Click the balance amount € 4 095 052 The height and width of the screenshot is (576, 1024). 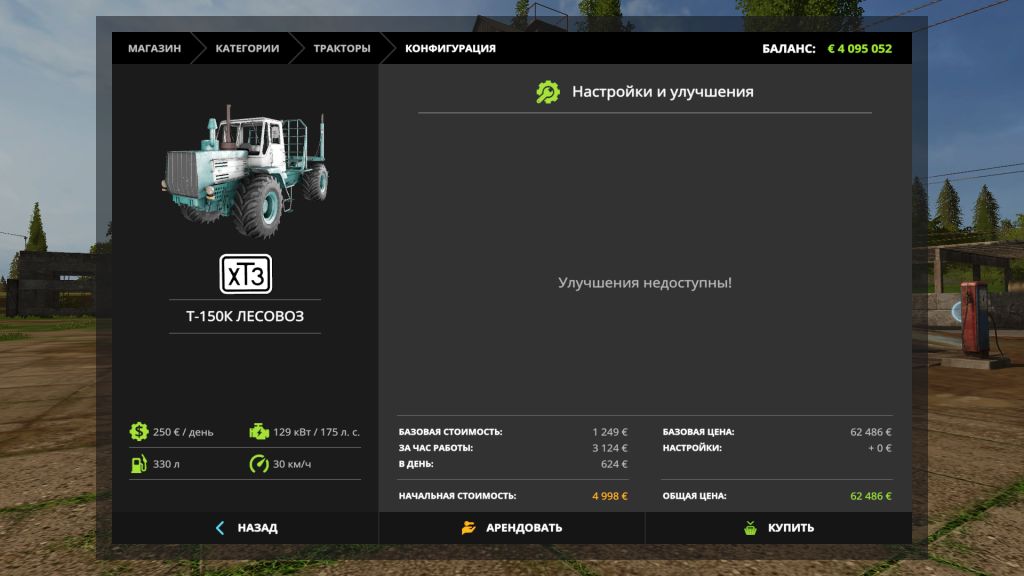tap(859, 48)
